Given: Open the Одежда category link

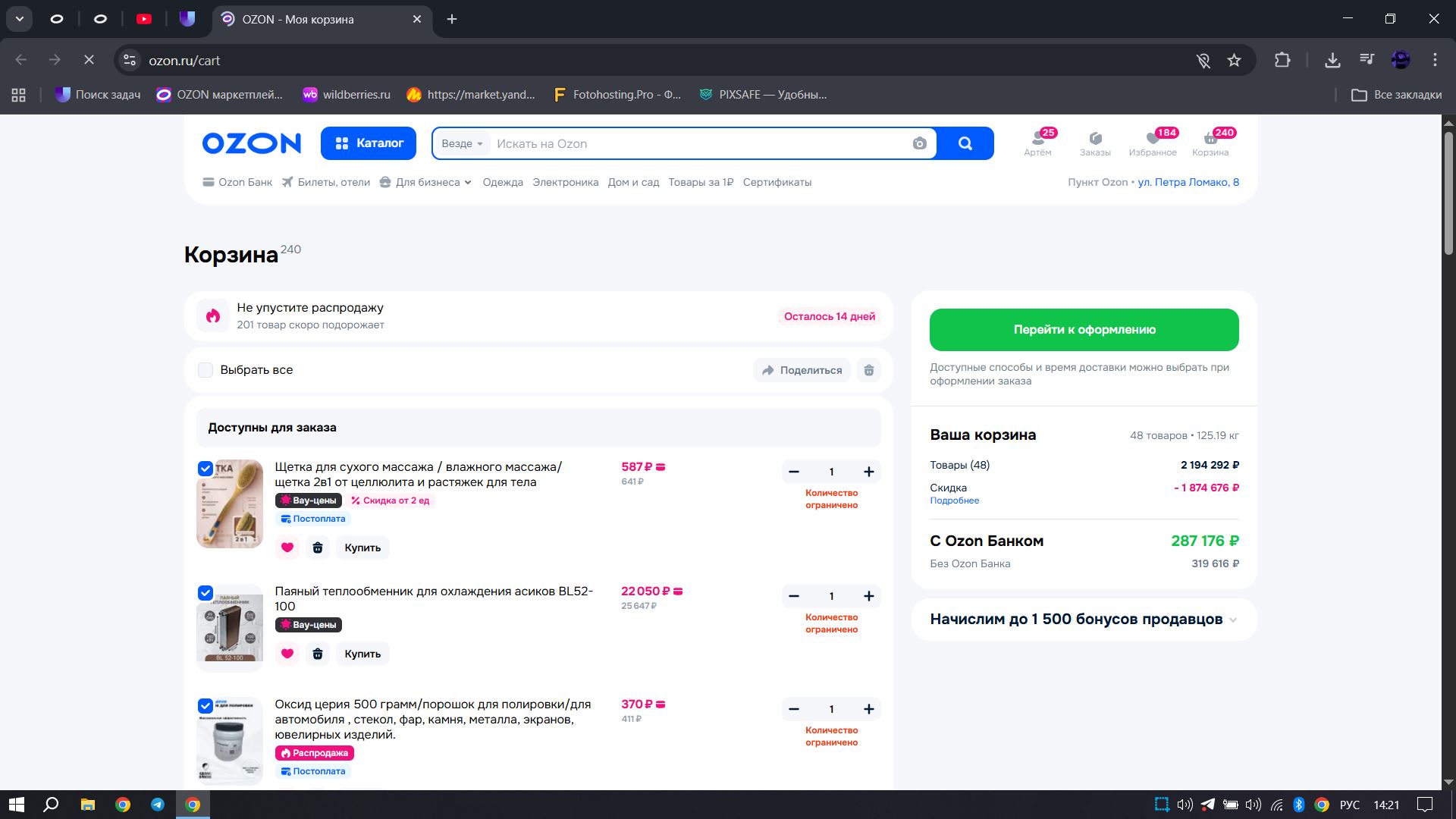Looking at the screenshot, I should 503,182.
